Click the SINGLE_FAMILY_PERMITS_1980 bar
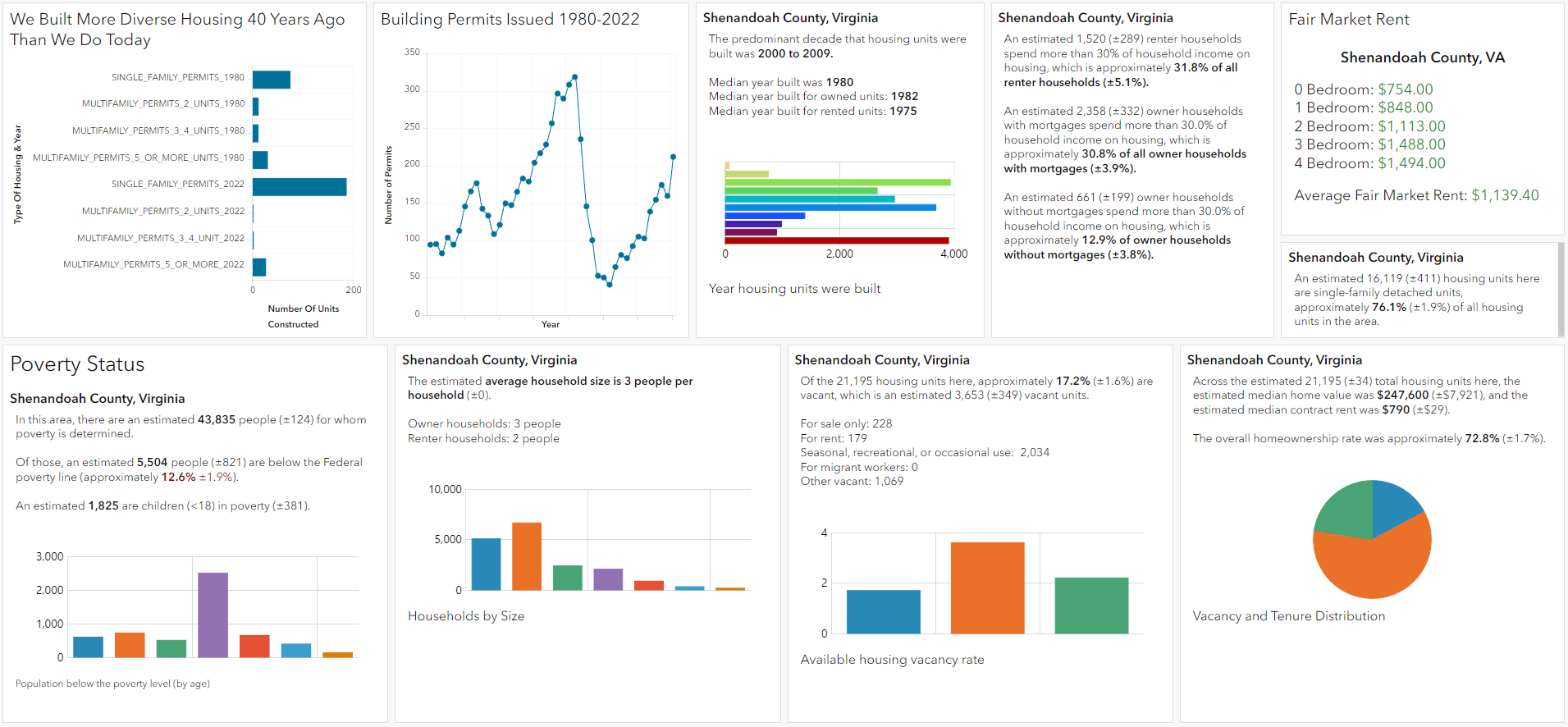Screen dimensions: 1568x727 271,80
